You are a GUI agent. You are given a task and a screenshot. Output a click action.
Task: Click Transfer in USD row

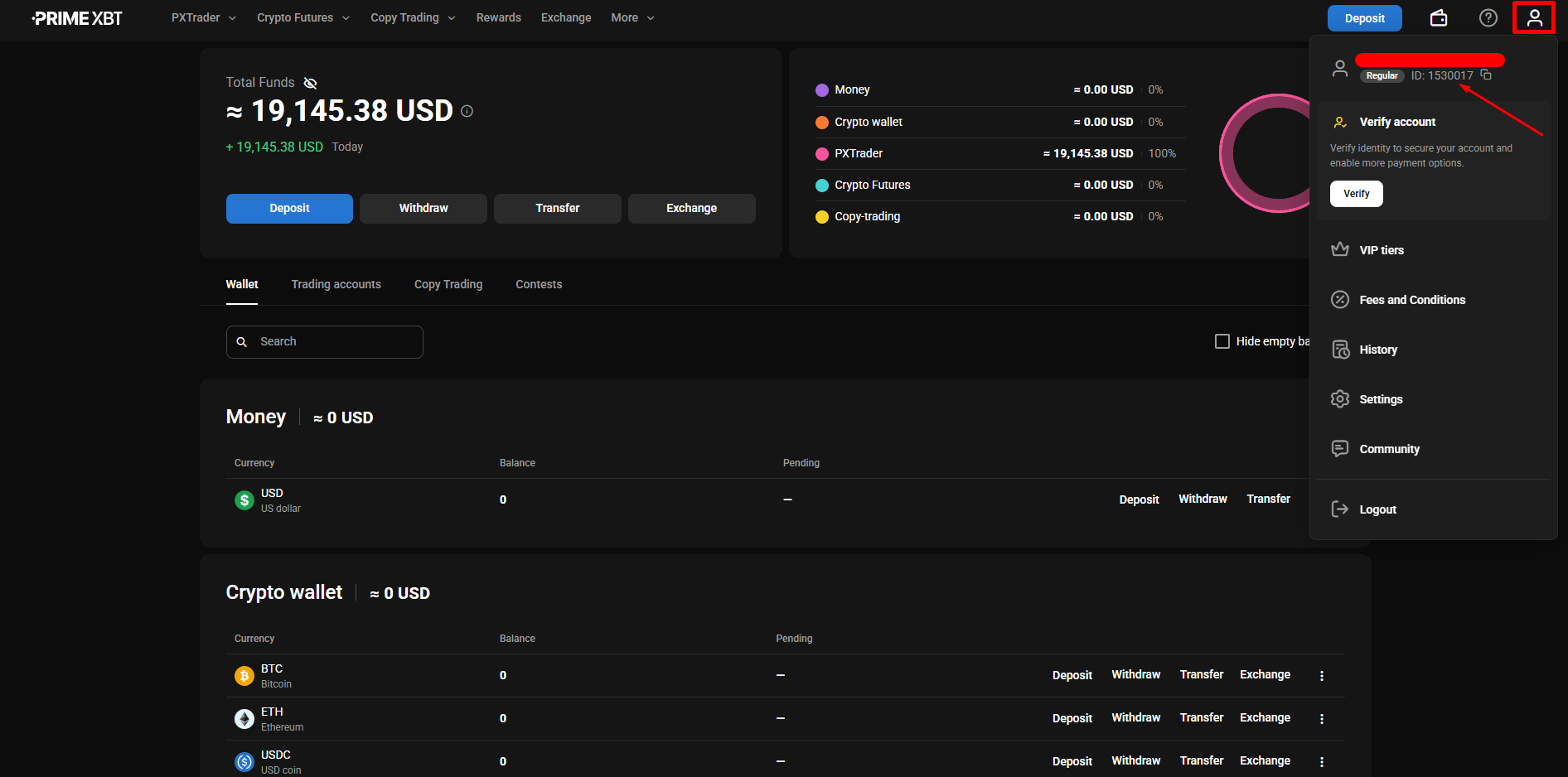(1268, 499)
